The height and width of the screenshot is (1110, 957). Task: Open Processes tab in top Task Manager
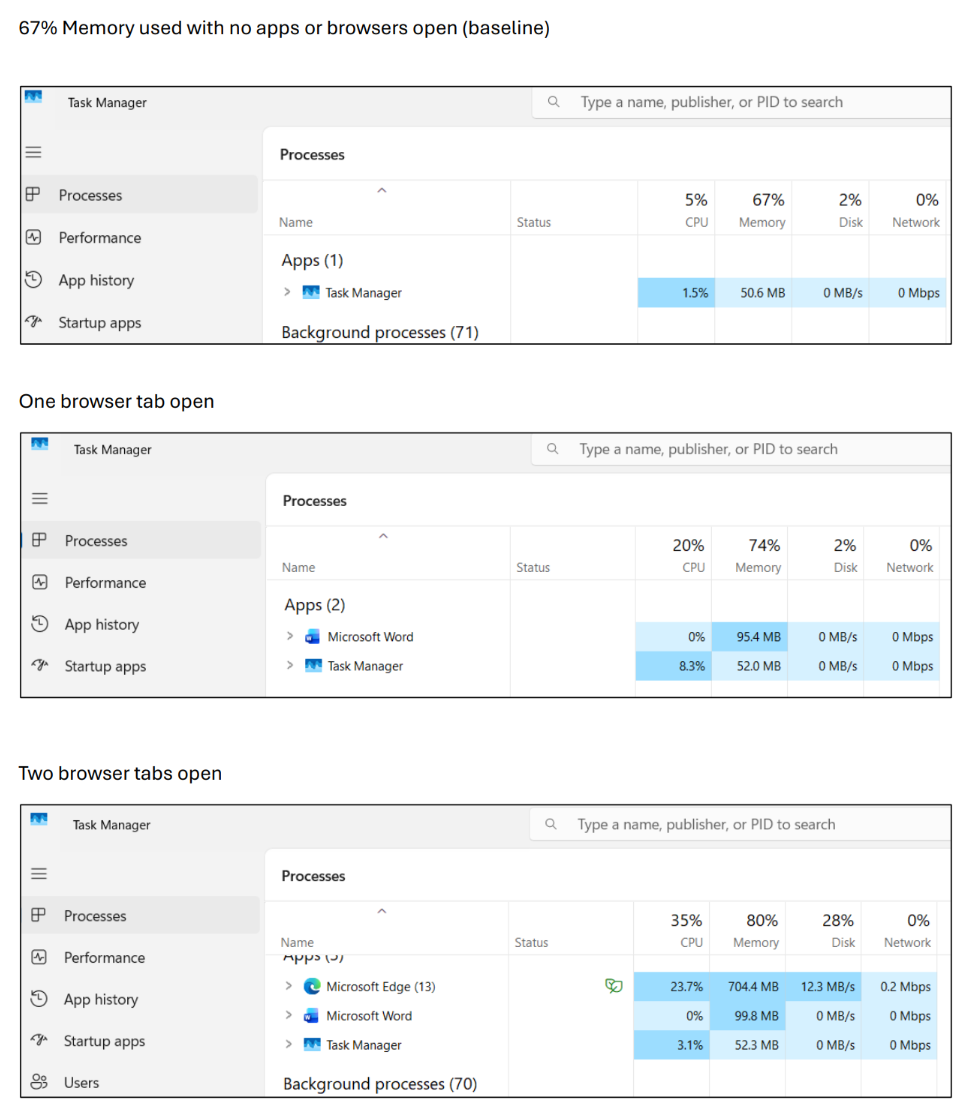click(x=139, y=195)
